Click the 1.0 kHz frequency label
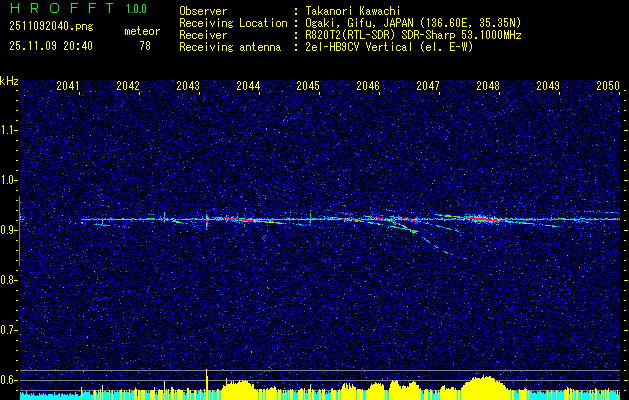Image resolution: width=629 pixels, height=400 pixels. (8, 180)
